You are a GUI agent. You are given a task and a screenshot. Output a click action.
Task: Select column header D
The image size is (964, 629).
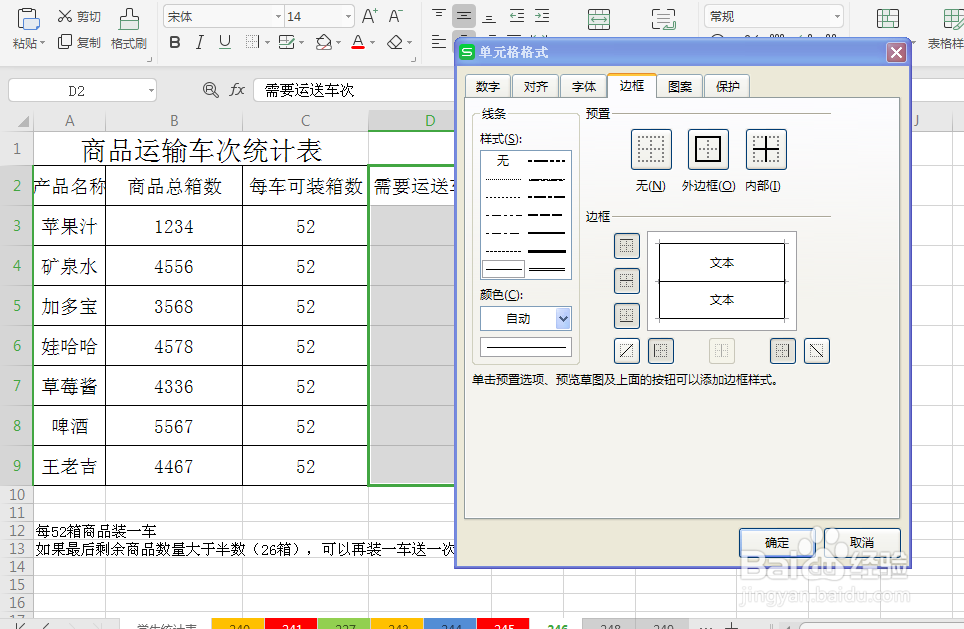click(430, 121)
